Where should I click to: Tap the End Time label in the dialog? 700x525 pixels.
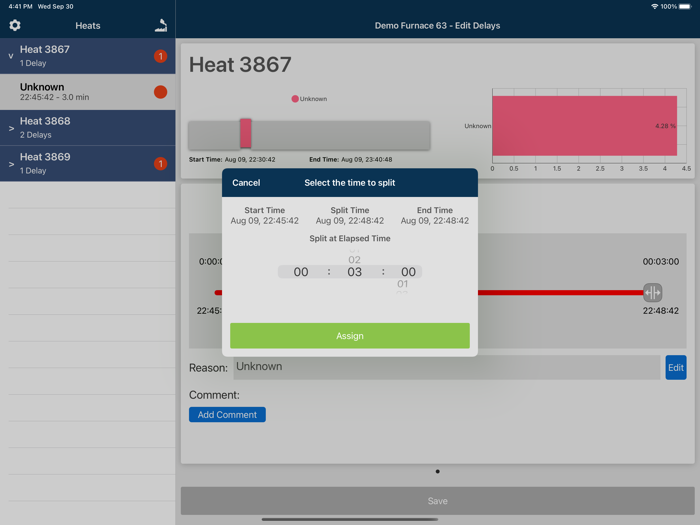(435, 210)
